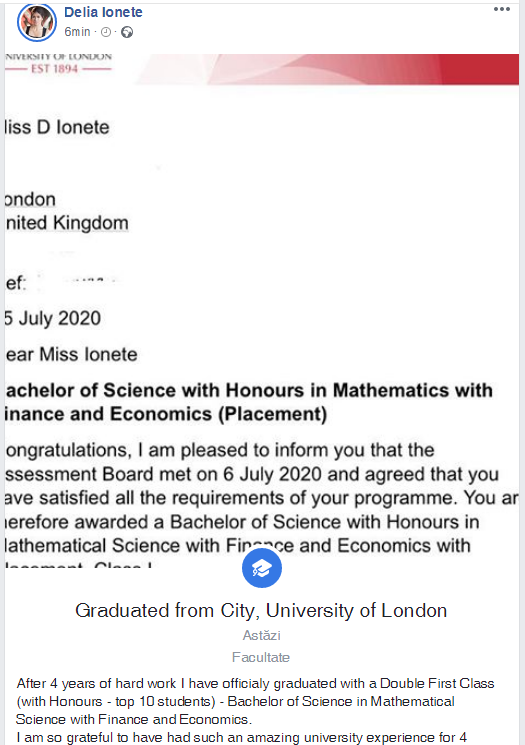The height and width of the screenshot is (745, 525).
Task: Click the blue graduation cap life event icon
Action: click(x=262, y=568)
